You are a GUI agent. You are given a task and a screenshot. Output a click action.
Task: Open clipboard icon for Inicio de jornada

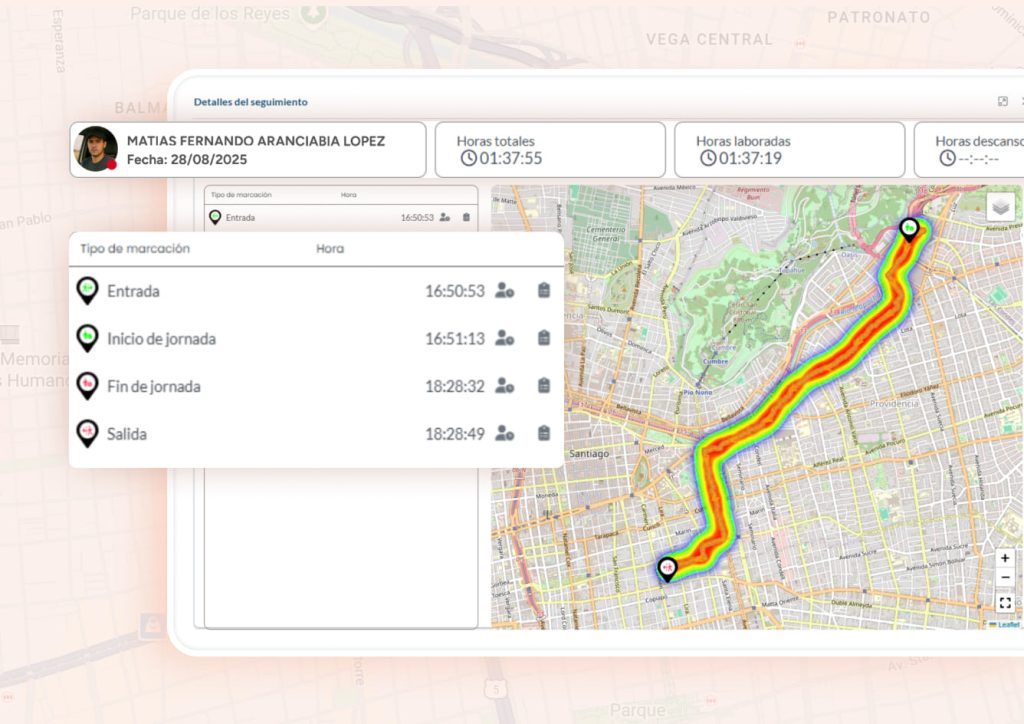point(544,339)
